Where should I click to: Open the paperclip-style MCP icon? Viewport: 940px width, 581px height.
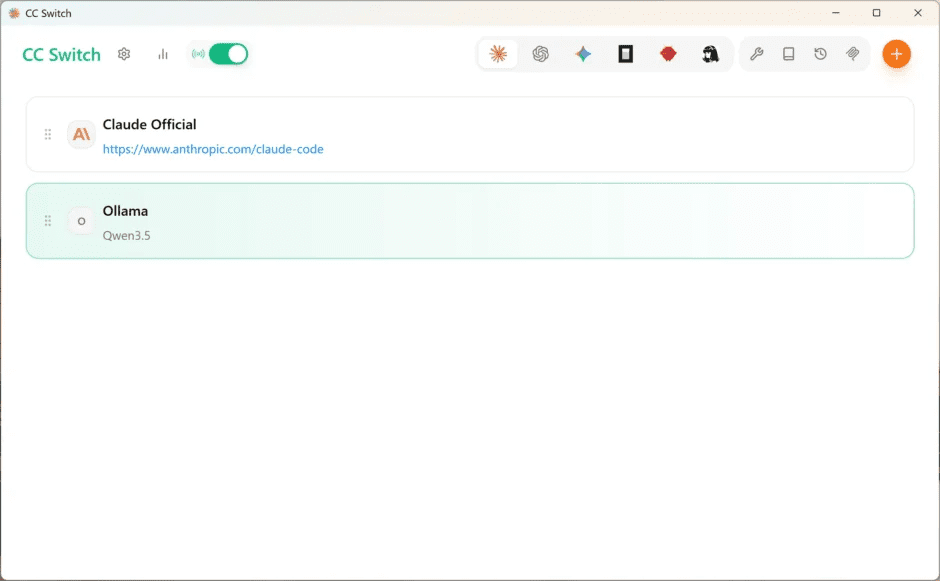tap(852, 54)
